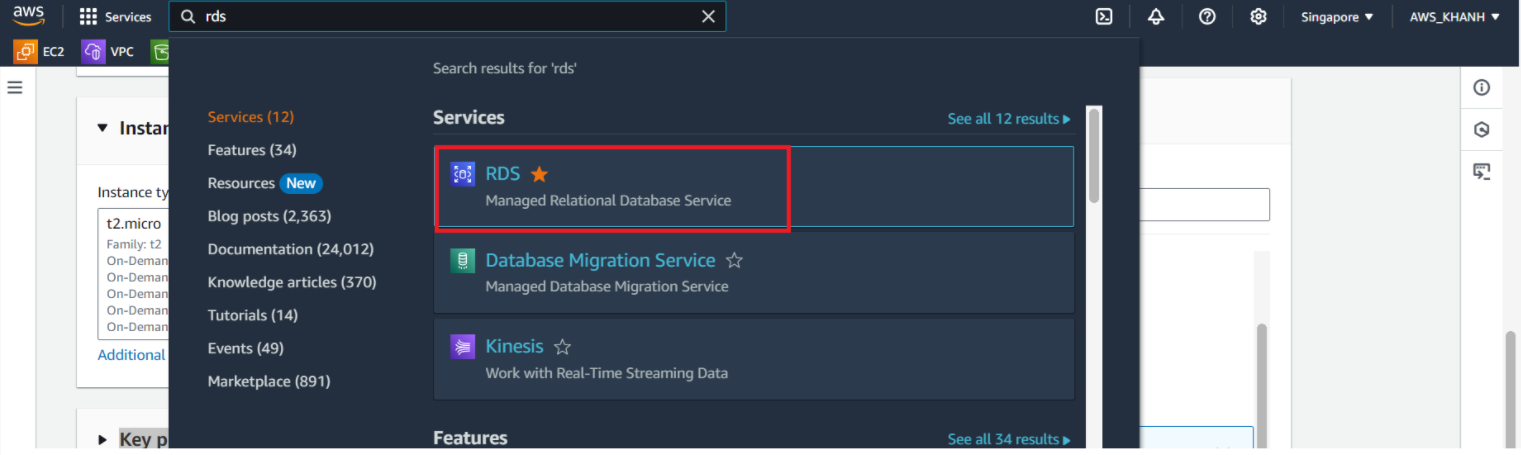
Task: Filter results by Marketplace (891)
Action: (x=269, y=381)
